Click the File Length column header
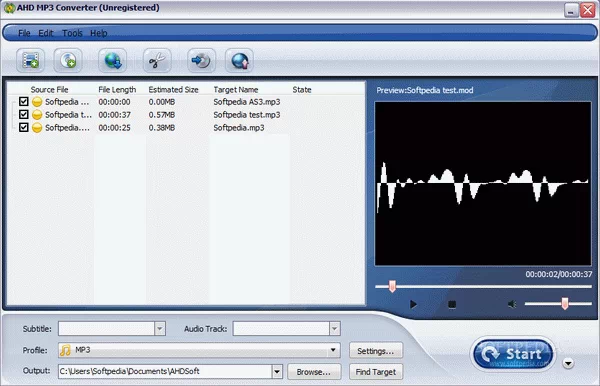The width and height of the screenshot is (600, 386). point(117,90)
